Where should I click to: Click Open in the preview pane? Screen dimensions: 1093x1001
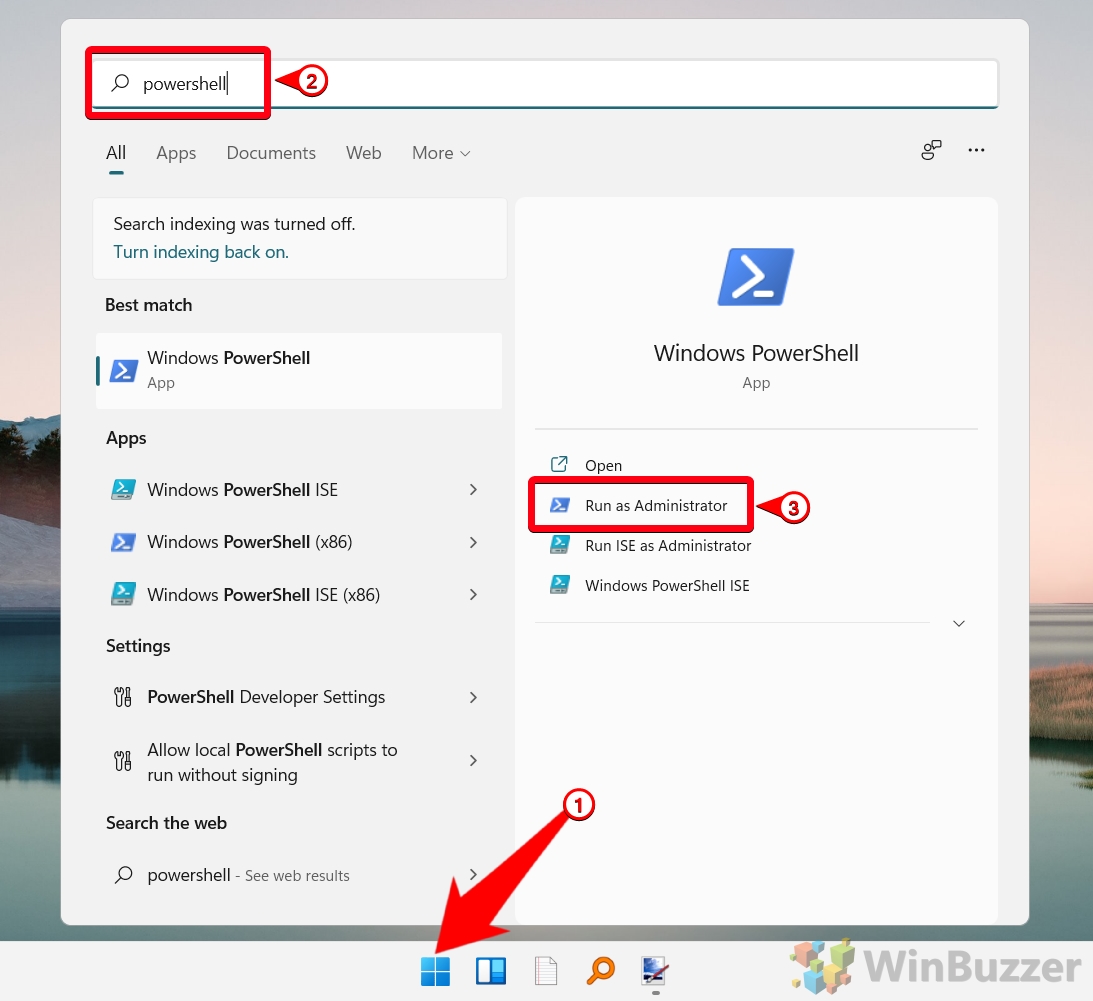coord(603,465)
